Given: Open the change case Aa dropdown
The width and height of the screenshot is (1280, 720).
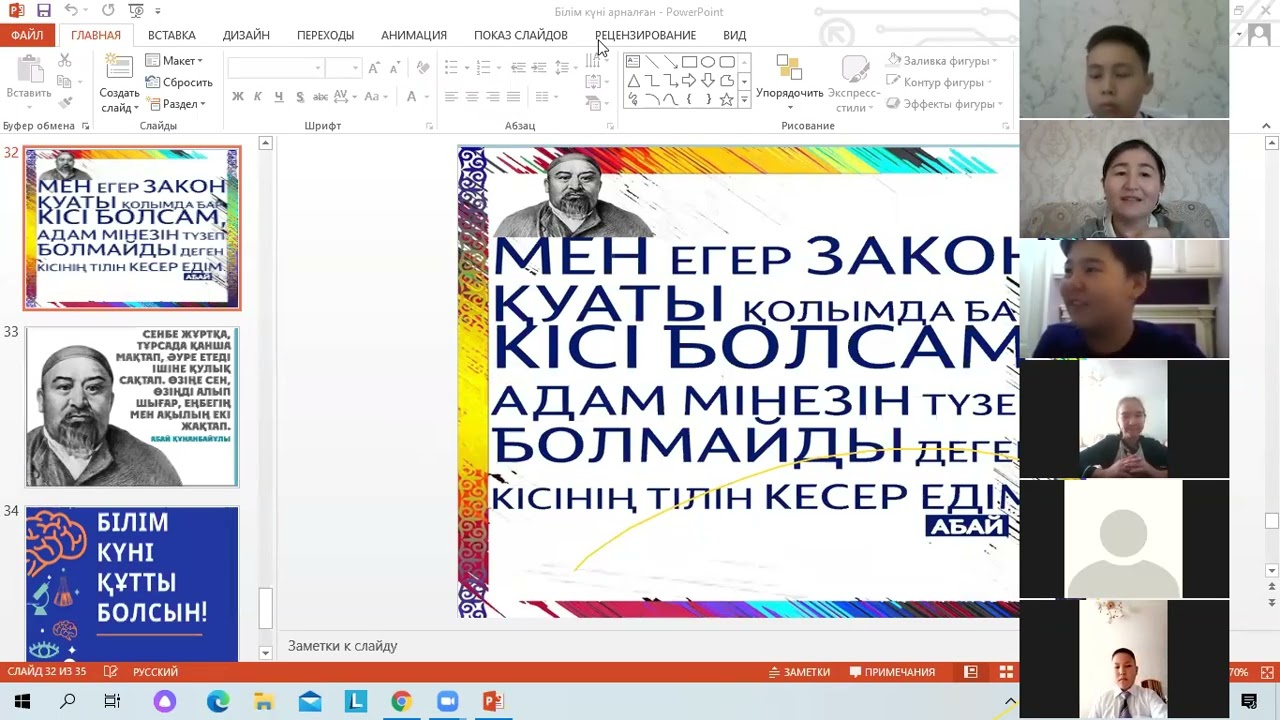Looking at the screenshot, I should 375,97.
